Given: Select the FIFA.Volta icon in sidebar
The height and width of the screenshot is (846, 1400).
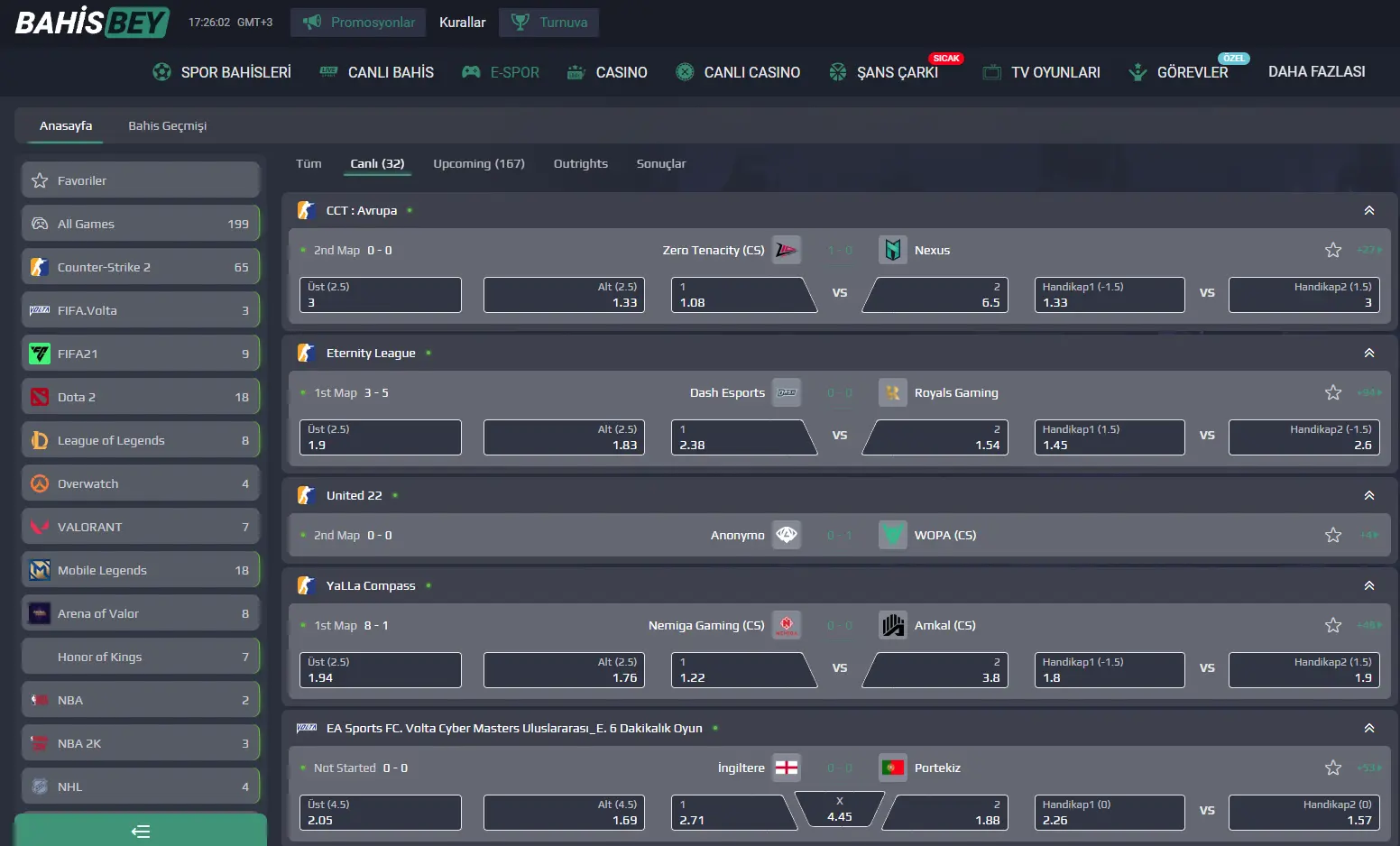Looking at the screenshot, I should click(40, 310).
